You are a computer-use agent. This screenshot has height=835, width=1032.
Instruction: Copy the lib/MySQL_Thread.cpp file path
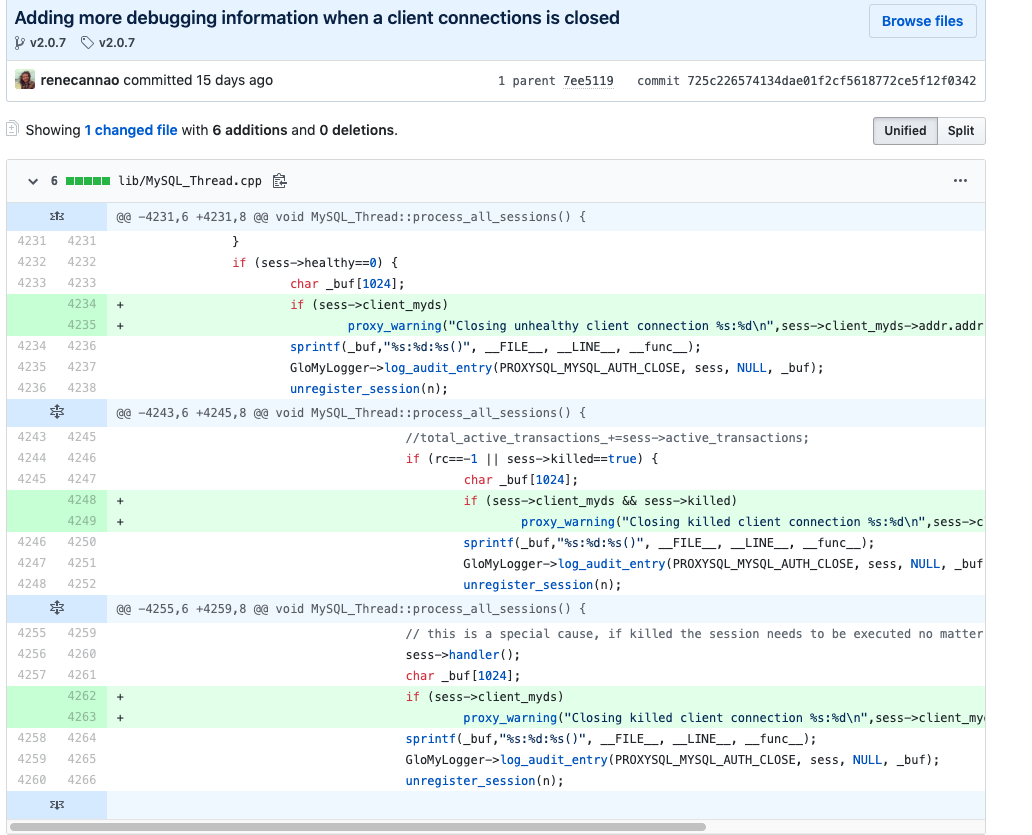coord(279,181)
